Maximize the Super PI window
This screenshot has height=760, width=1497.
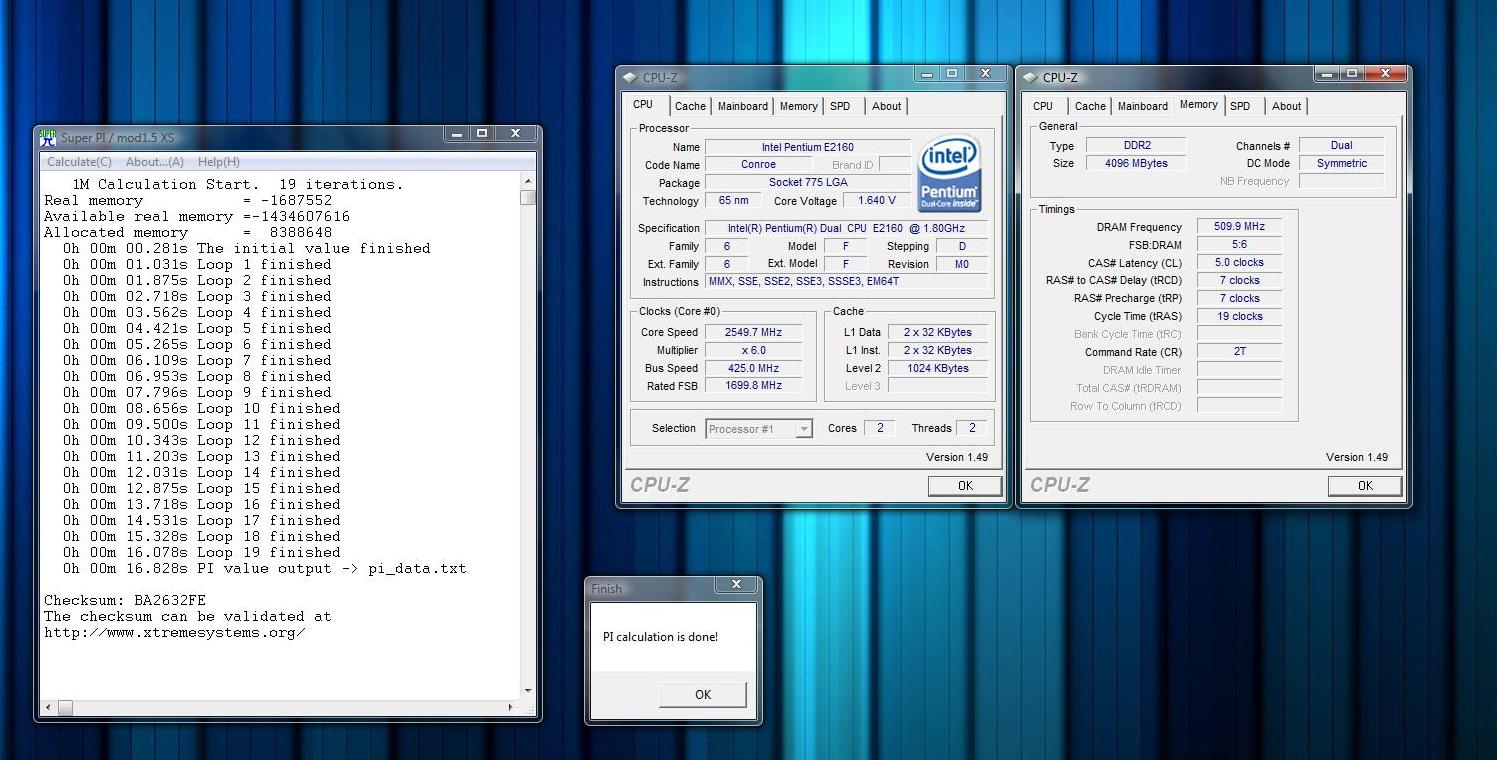(x=482, y=133)
